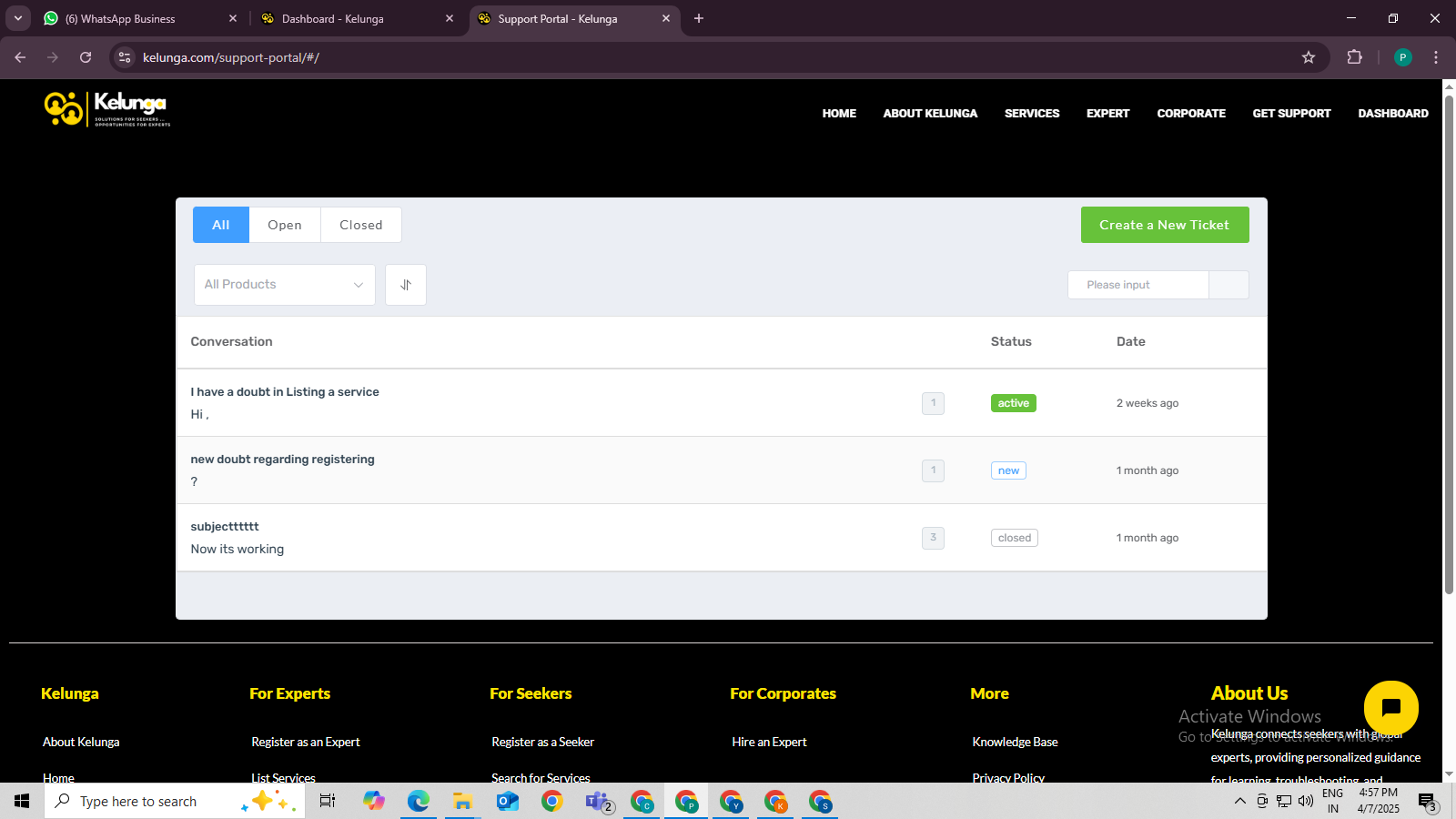Click the browser address bar URL
This screenshot has height=819, width=1456.
click(231, 57)
